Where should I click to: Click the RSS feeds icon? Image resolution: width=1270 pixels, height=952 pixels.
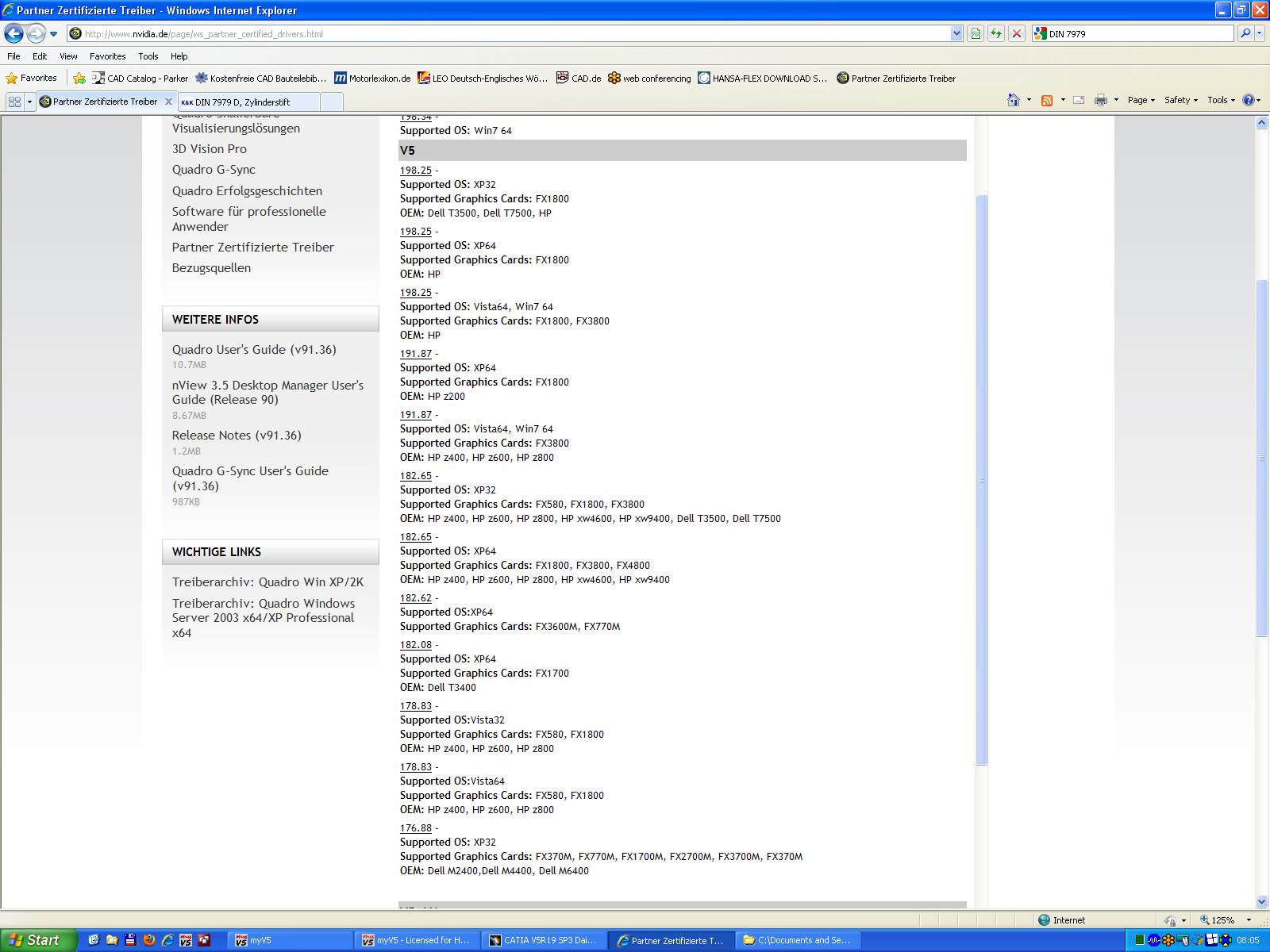[1047, 100]
